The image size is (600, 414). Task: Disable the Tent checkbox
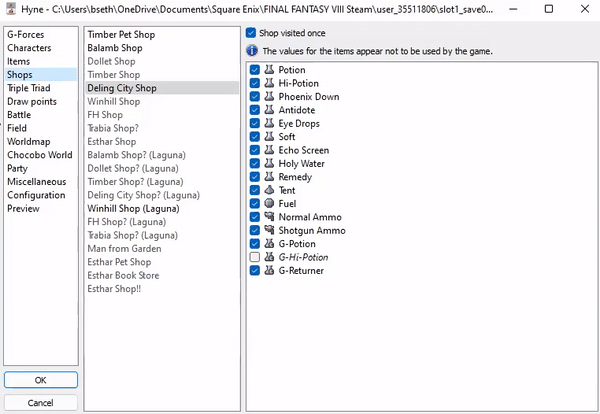pyautogui.click(x=254, y=190)
